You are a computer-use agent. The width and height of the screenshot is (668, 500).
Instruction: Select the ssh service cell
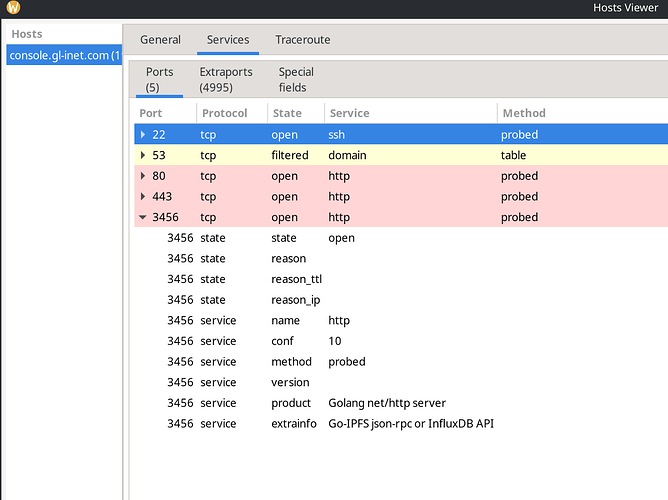click(337, 135)
